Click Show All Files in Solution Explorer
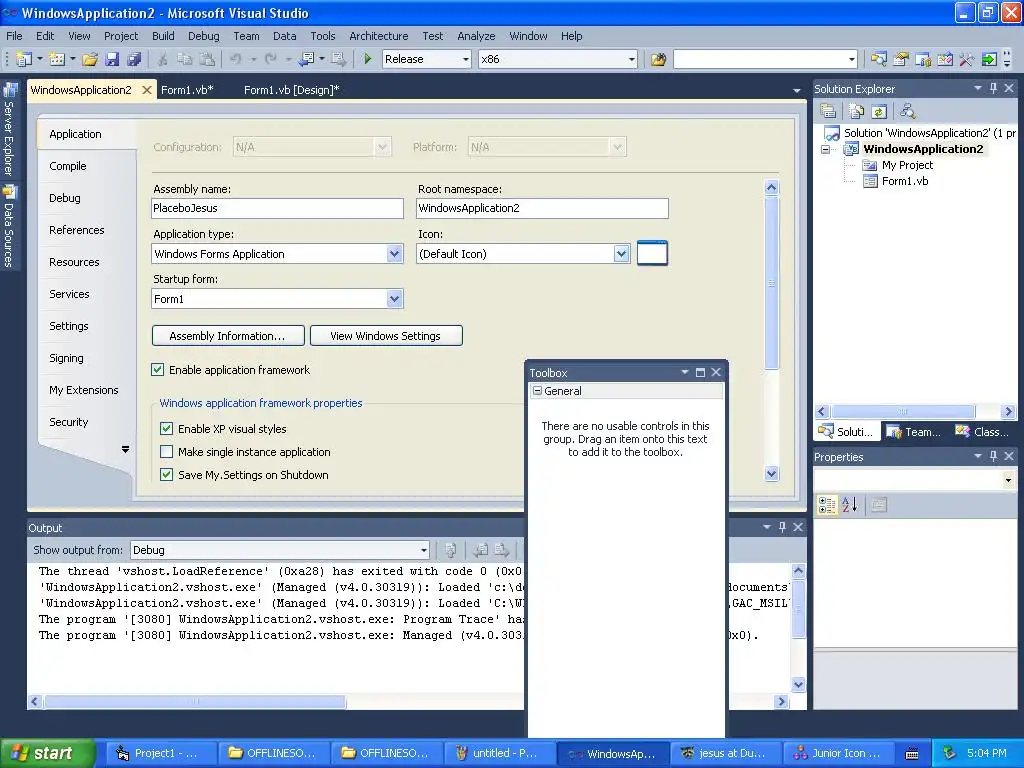 pos(856,112)
